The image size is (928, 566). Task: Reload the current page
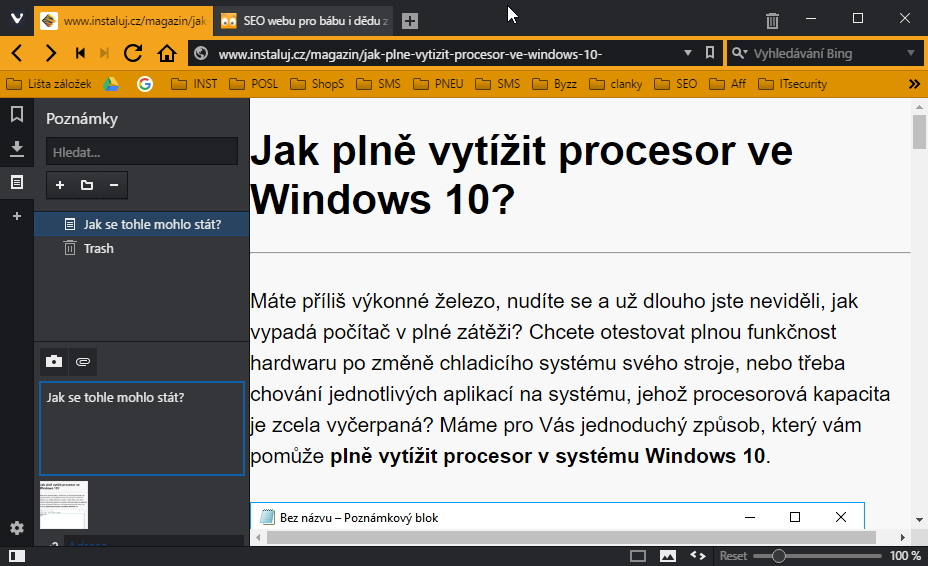click(x=133, y=53)
